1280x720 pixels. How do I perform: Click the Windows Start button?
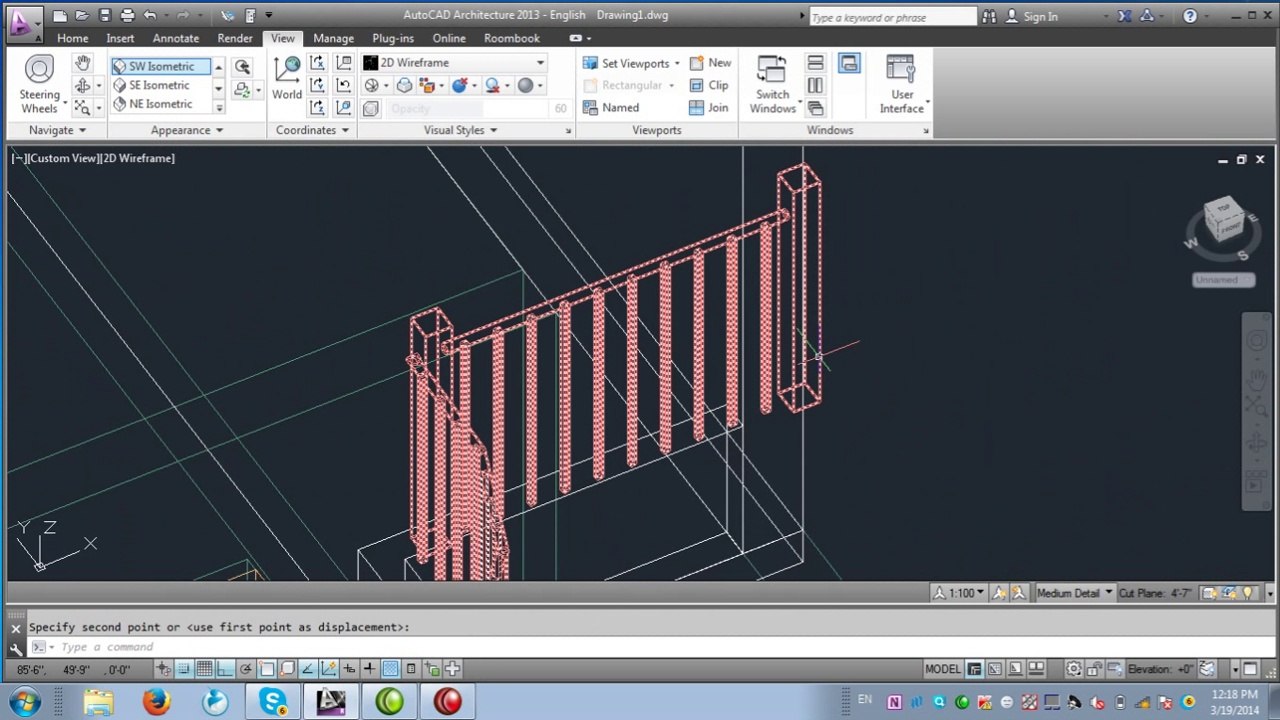(24, 701)
